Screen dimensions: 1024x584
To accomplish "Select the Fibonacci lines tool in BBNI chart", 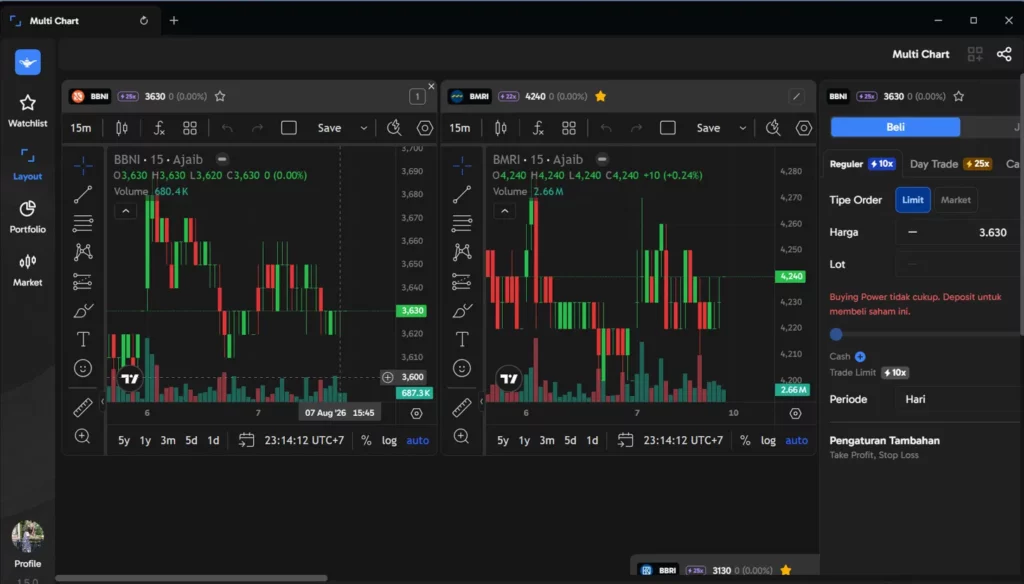I will point(83,223).
